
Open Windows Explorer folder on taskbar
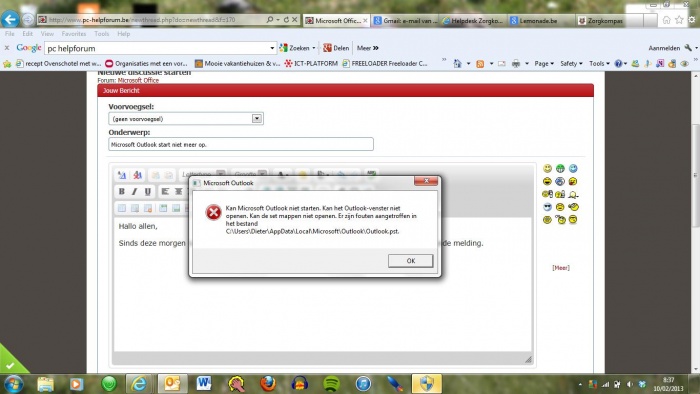pyautogui.click(x=45, y=384)
